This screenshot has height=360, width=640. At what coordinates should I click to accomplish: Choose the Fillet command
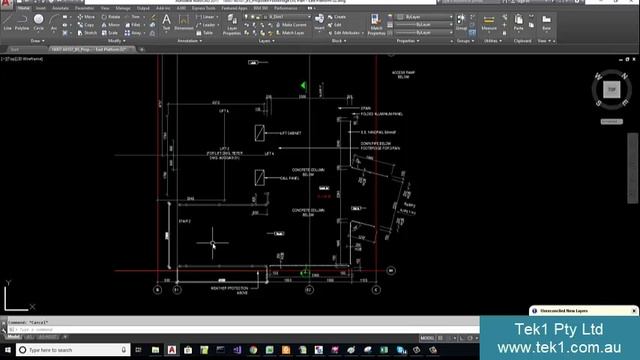[x=133, y=25]
